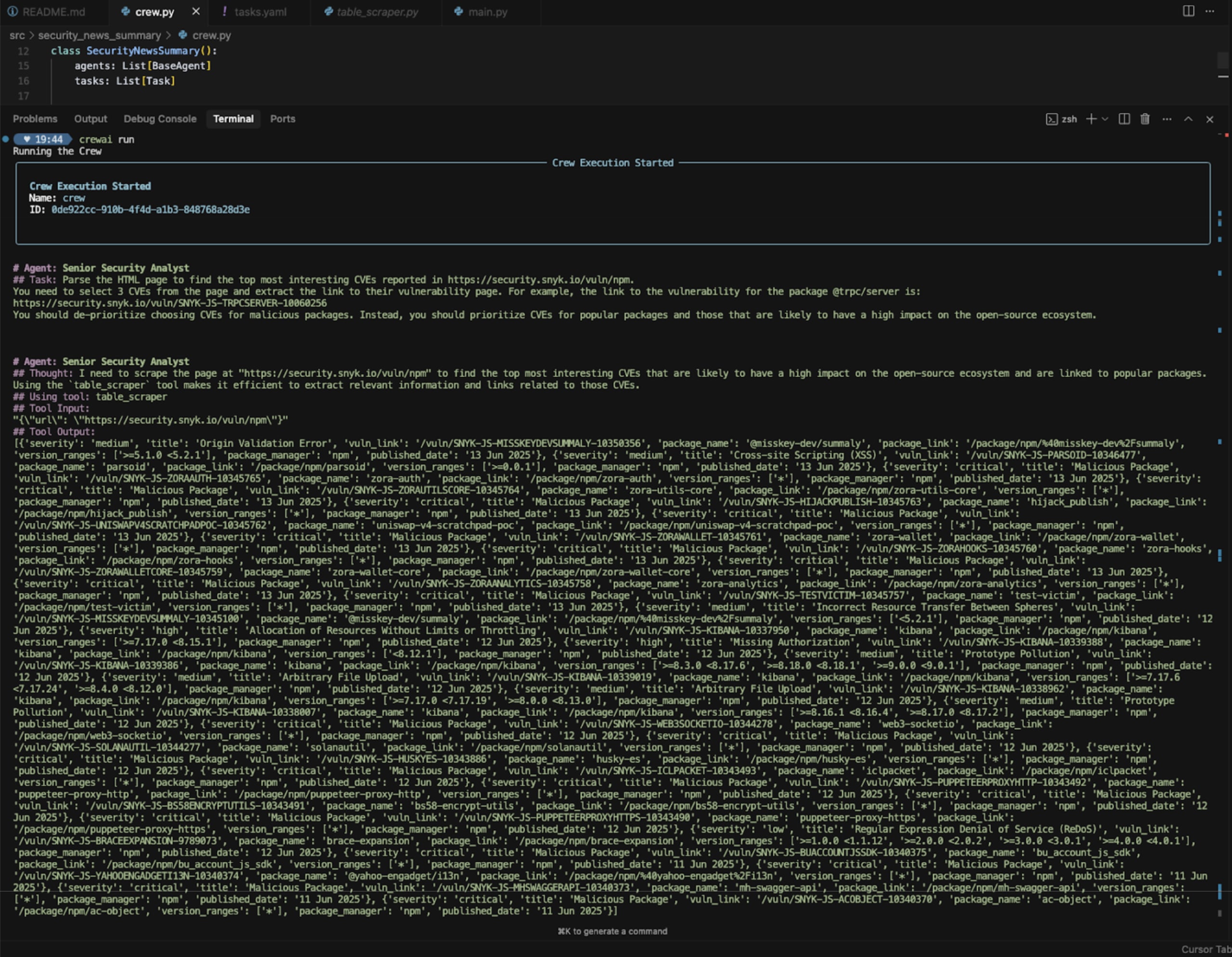
Task: Click the 'Running the Crew' output line
Action: click(x=57, y=151)
